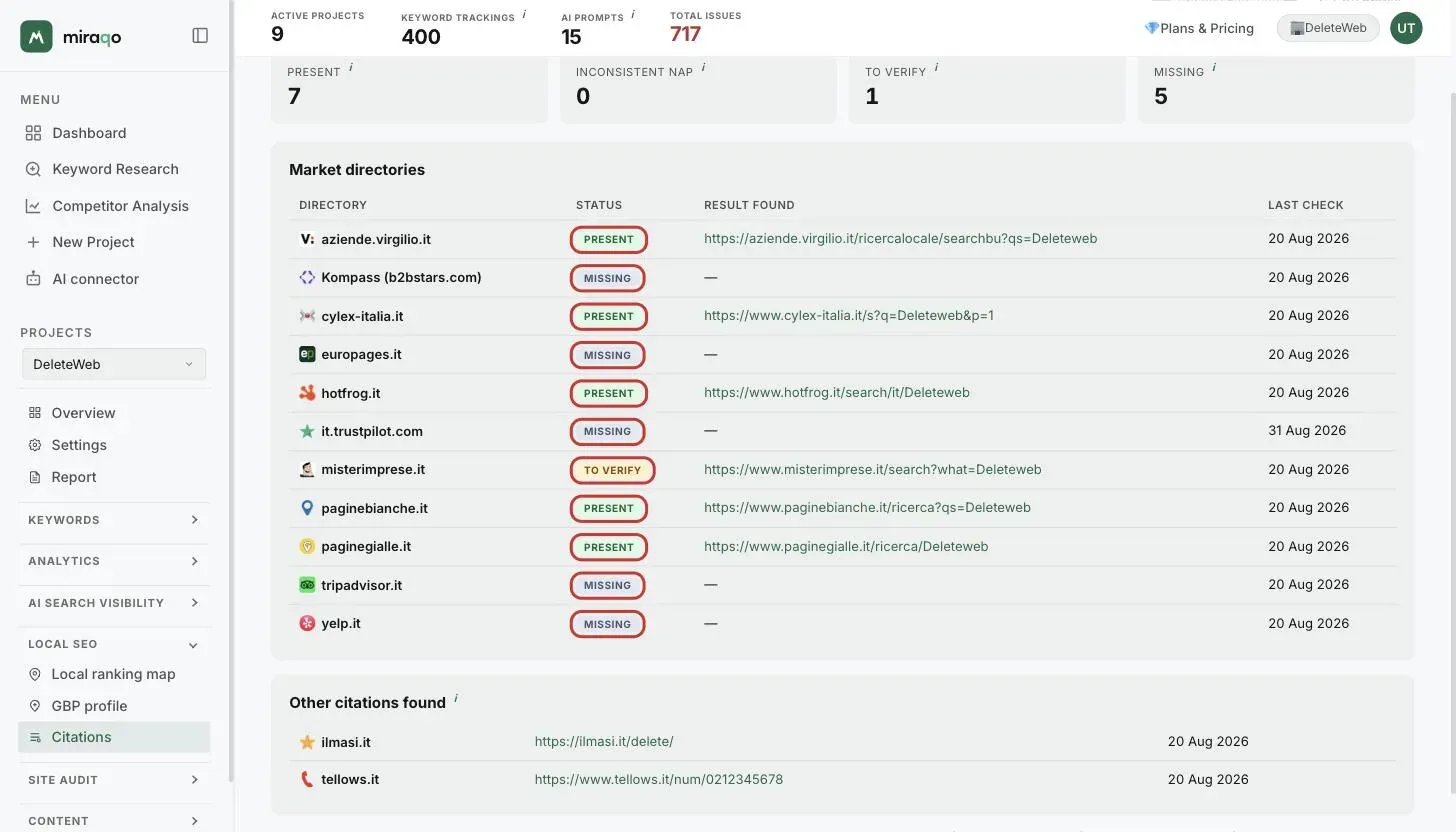Go to Keyword Research

tap(115, 169)
